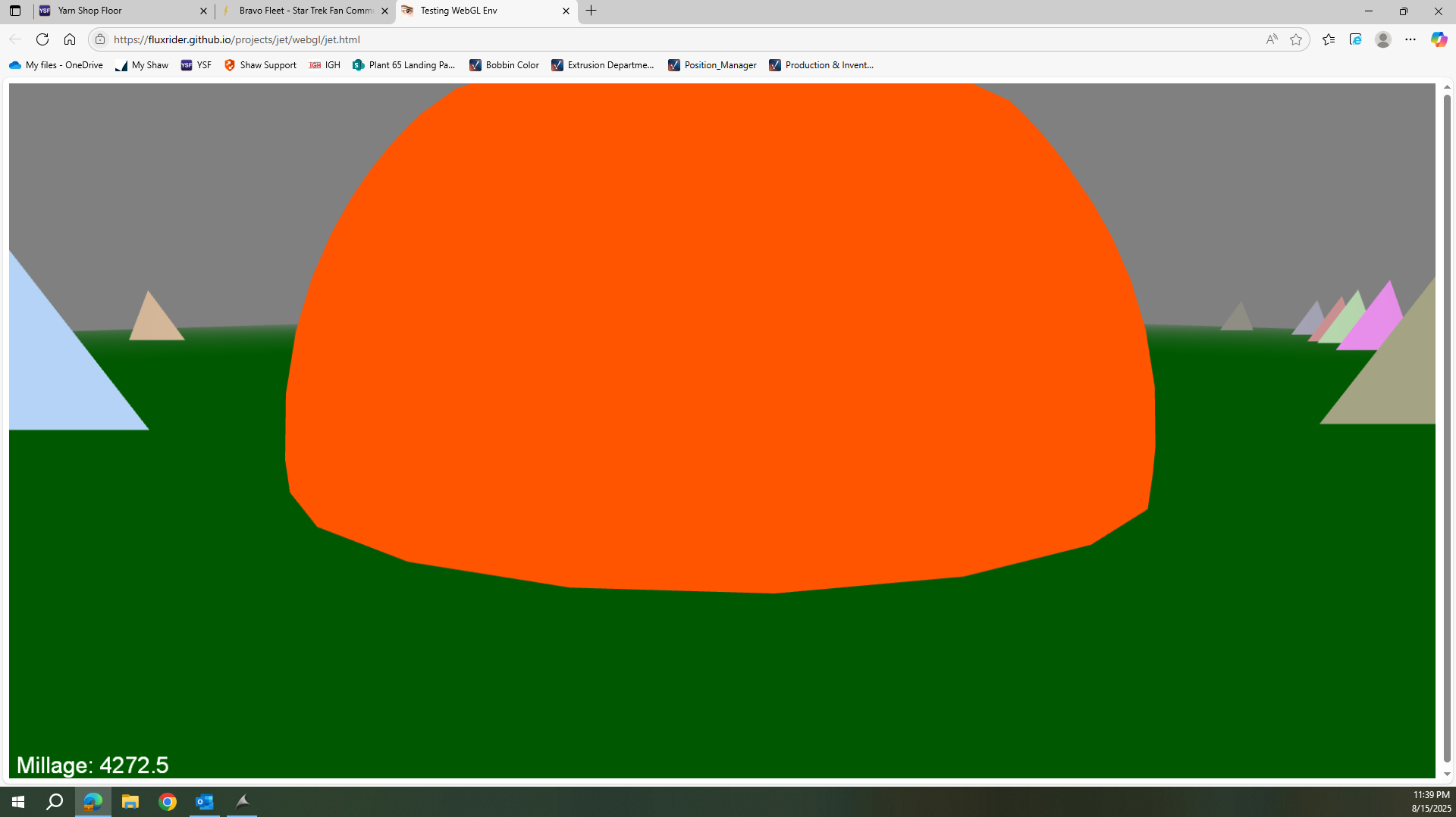The width and height of the screenshot is (1456, 817).
Task: Open the tab actions menu button
Action: pos(15,11)
